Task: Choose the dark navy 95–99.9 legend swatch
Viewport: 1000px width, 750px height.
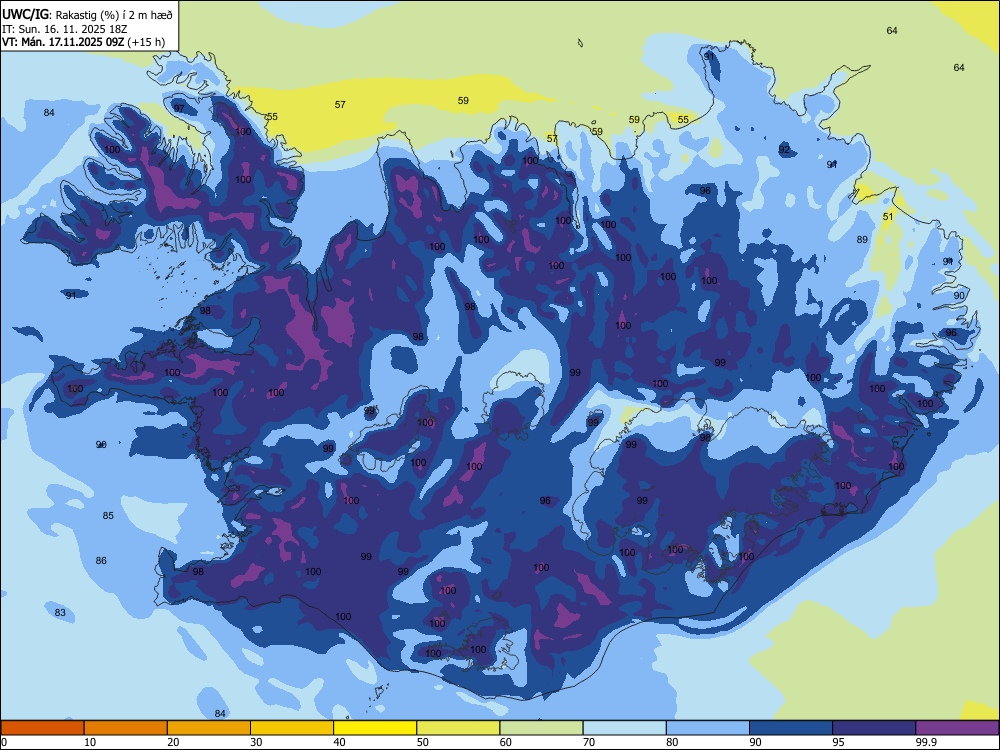Action: [874, 728]
